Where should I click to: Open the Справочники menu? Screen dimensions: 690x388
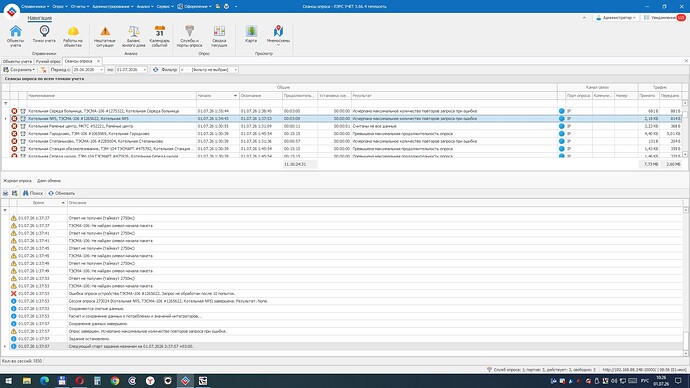tap(35, 7)
